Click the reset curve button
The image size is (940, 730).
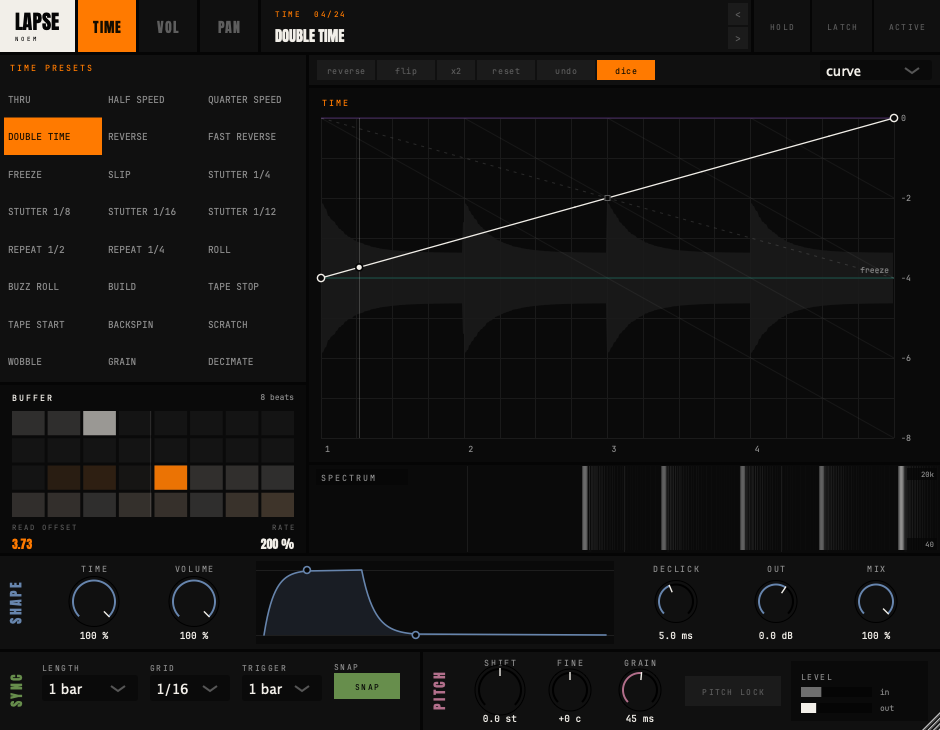[x=506, y=71]
